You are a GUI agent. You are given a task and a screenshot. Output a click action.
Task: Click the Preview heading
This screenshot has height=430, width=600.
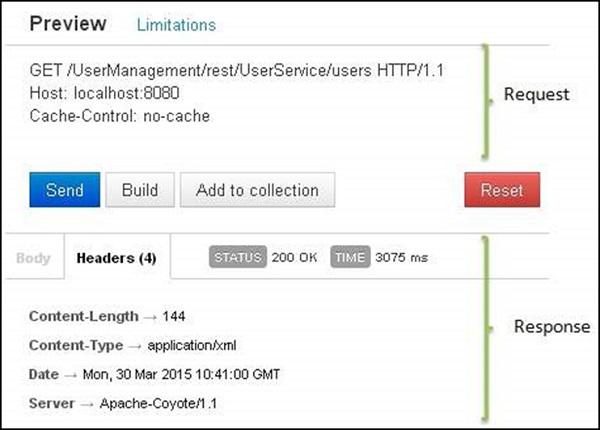point(68,24)
